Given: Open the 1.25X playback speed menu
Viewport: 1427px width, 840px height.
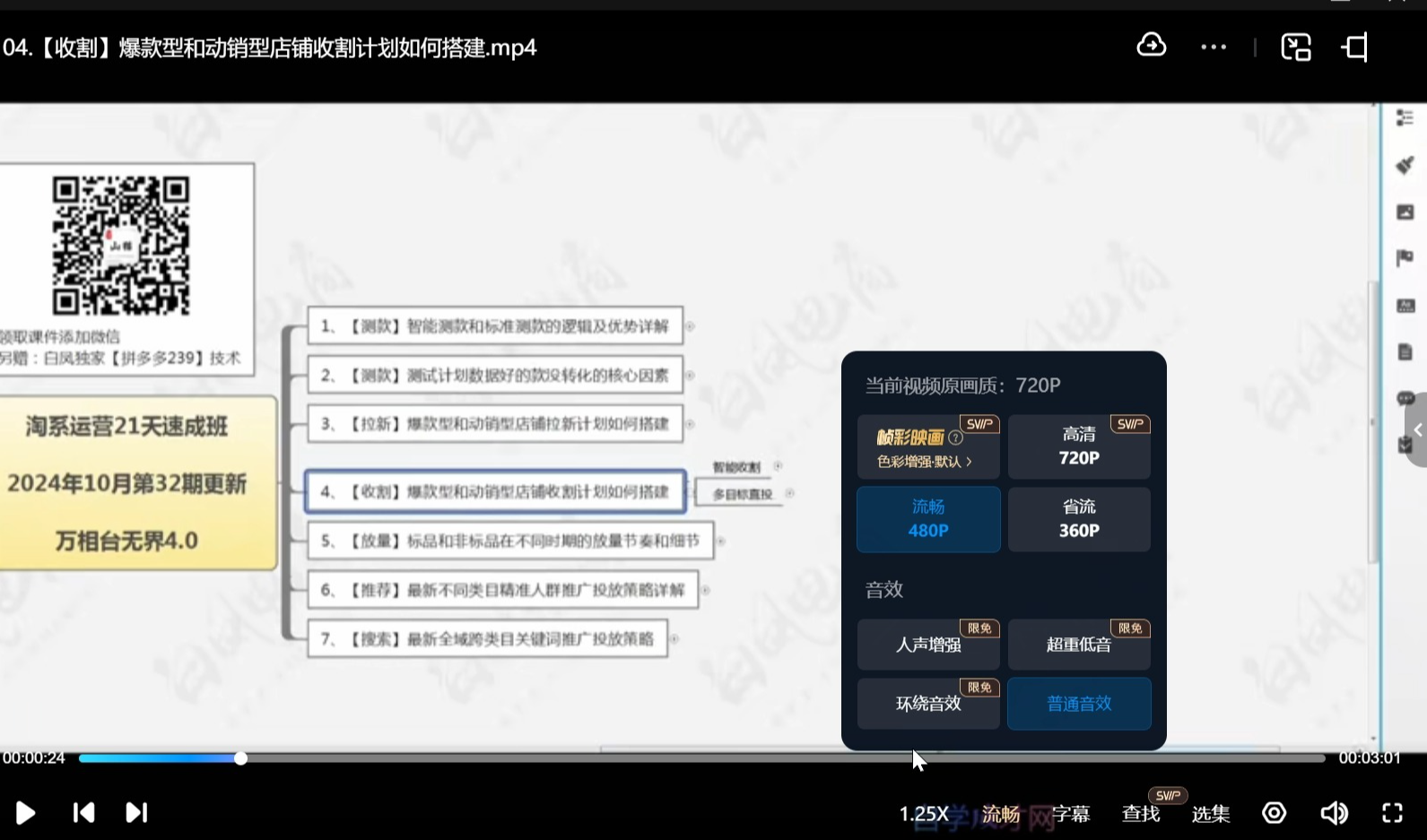Looking at the screenshot, I should pyautogui.click(x=924, y=814).
